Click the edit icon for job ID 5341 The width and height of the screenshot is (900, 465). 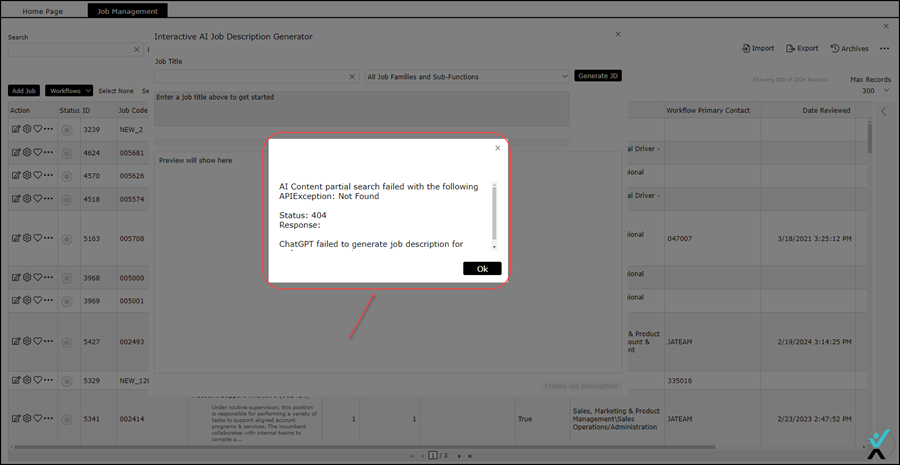pyautogui.click(x=16, y=418)
